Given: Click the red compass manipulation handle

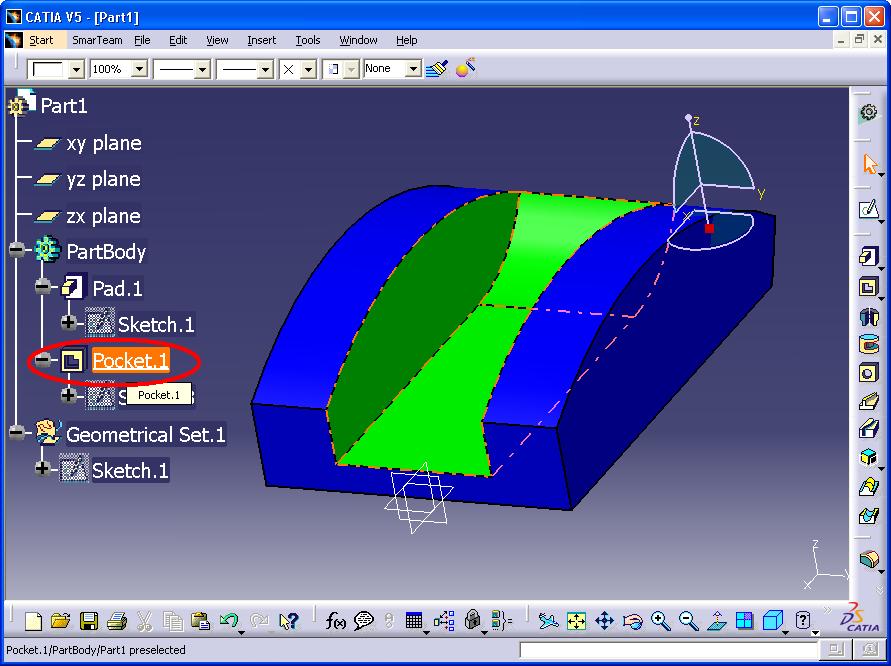Looking at the screenshot, I should pos(709,228).
